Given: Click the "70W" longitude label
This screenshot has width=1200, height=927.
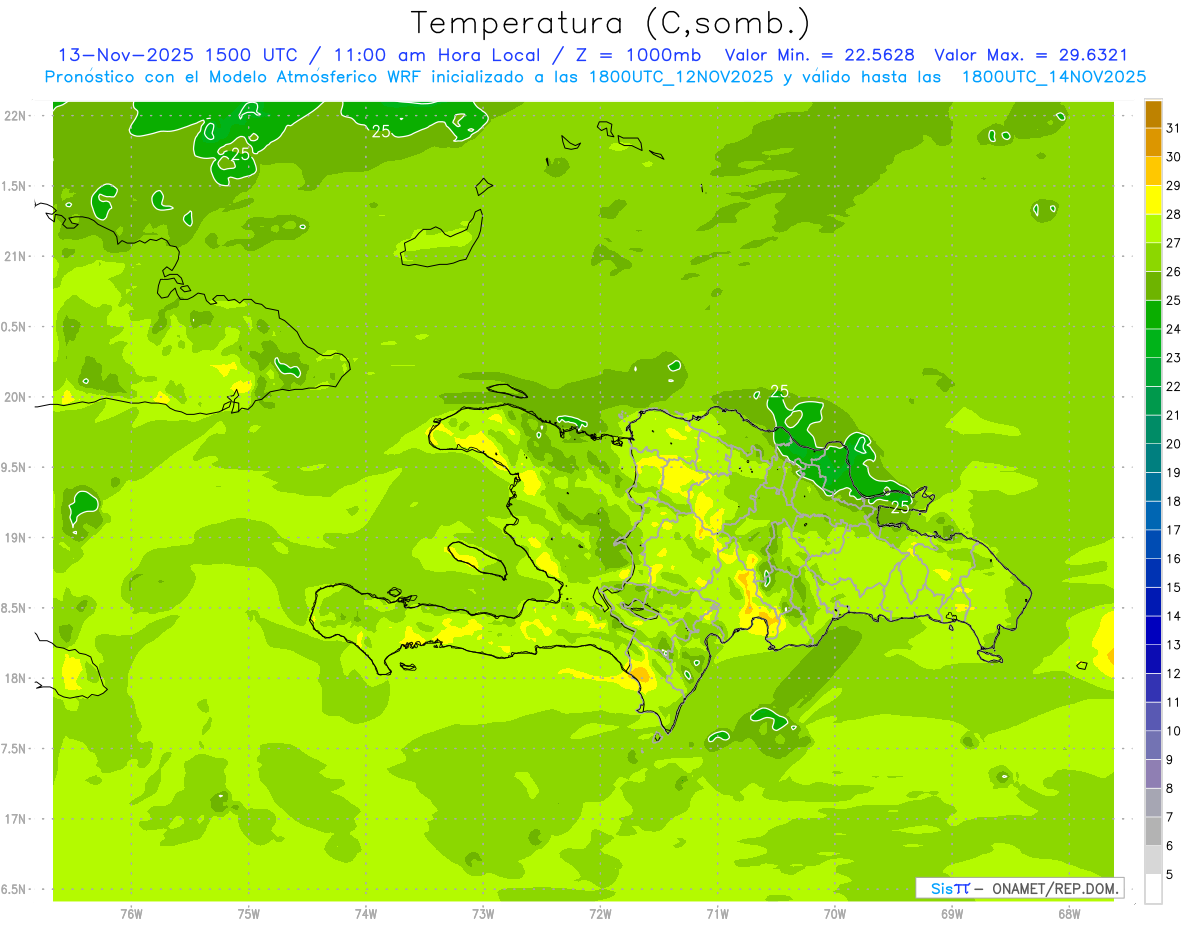Looking at the screenshot, I should (835, 913).
